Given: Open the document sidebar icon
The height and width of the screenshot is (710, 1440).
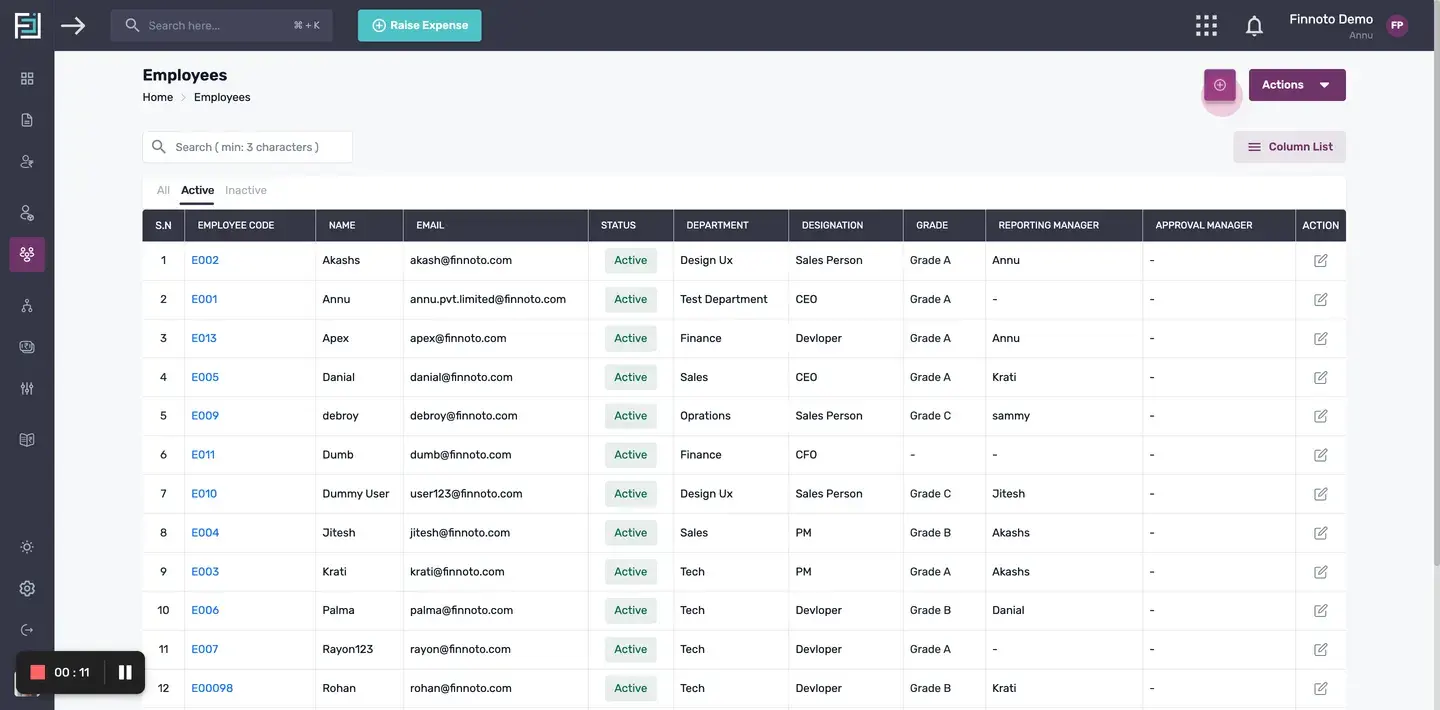Looking at the screenshot, I should point(27,120).
